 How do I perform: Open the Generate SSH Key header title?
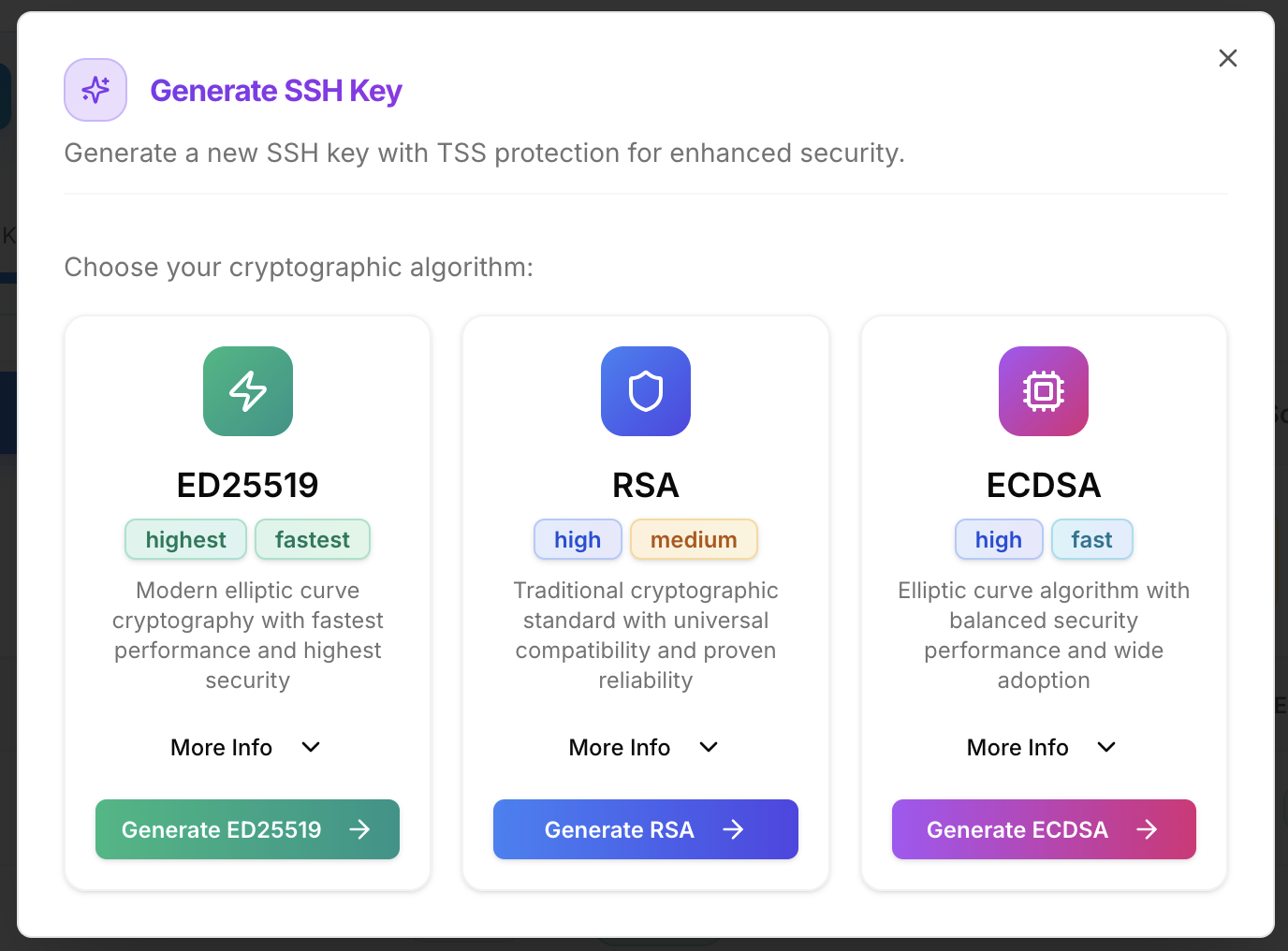(275, 90)
